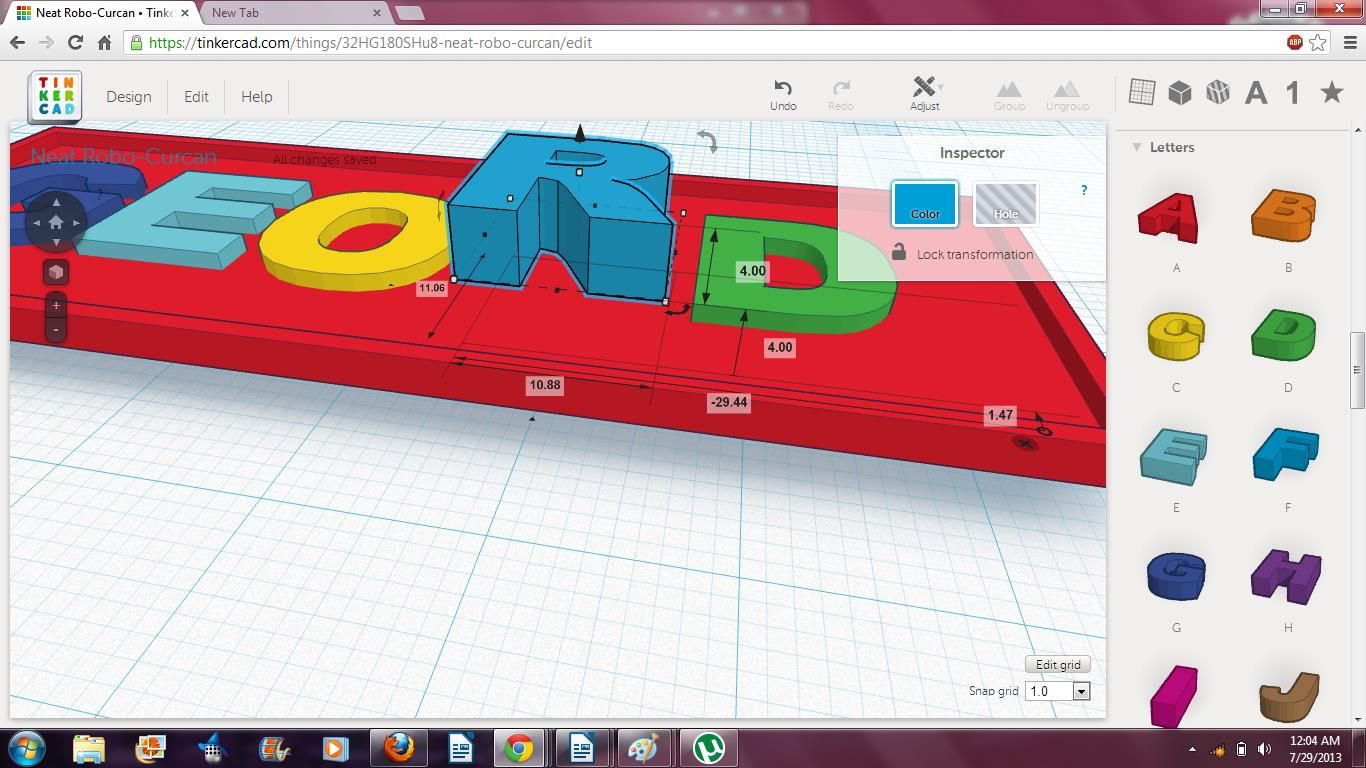Zoom in using the plus control
Screen dimensions: 1366x768
click(x=55, y=305)
